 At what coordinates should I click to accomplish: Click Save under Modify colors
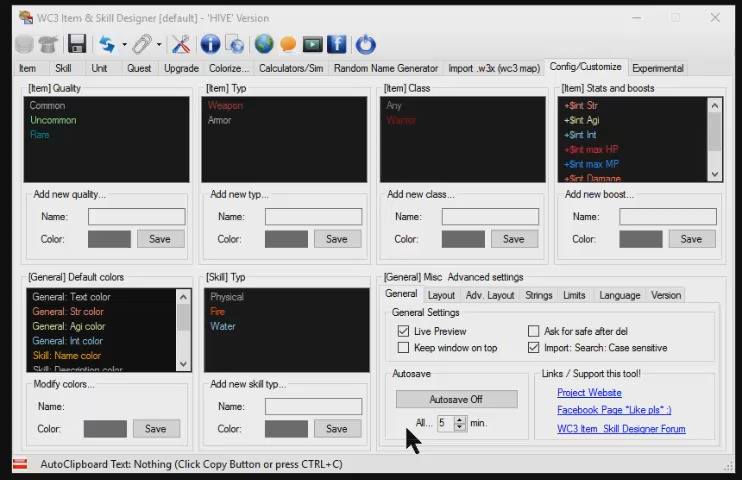[x=156, y=429]
